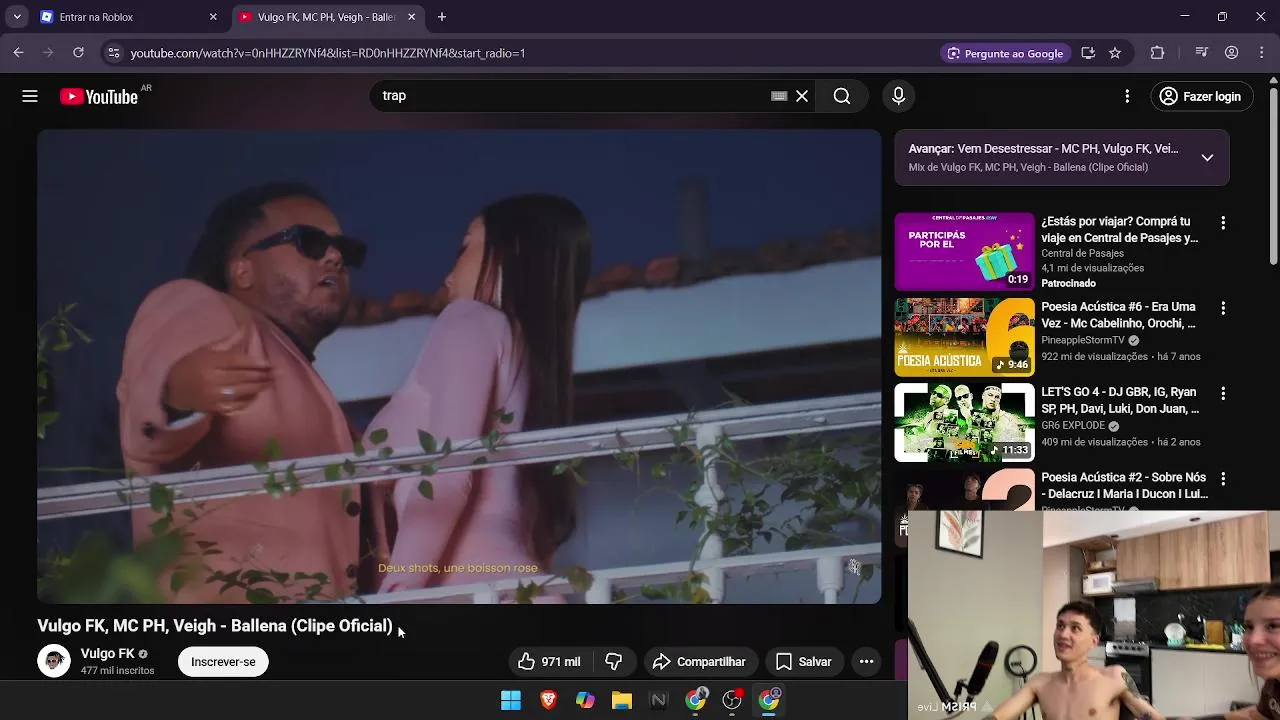The image size is (1280, 720).
Task: Subscribe with Inscrever-se button
Action: (223, 661)
